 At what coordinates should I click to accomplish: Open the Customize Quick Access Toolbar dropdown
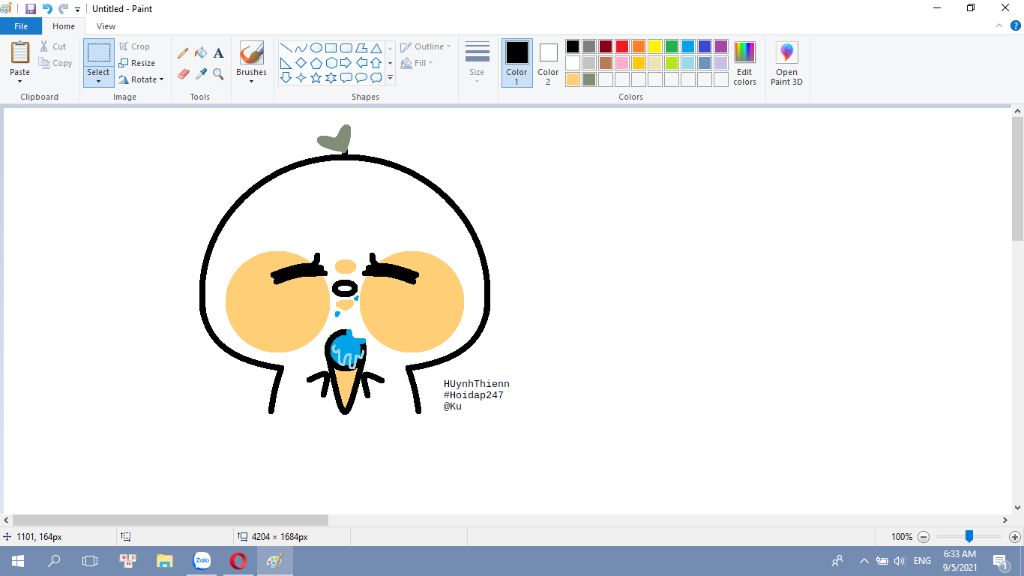pos(77,9)
